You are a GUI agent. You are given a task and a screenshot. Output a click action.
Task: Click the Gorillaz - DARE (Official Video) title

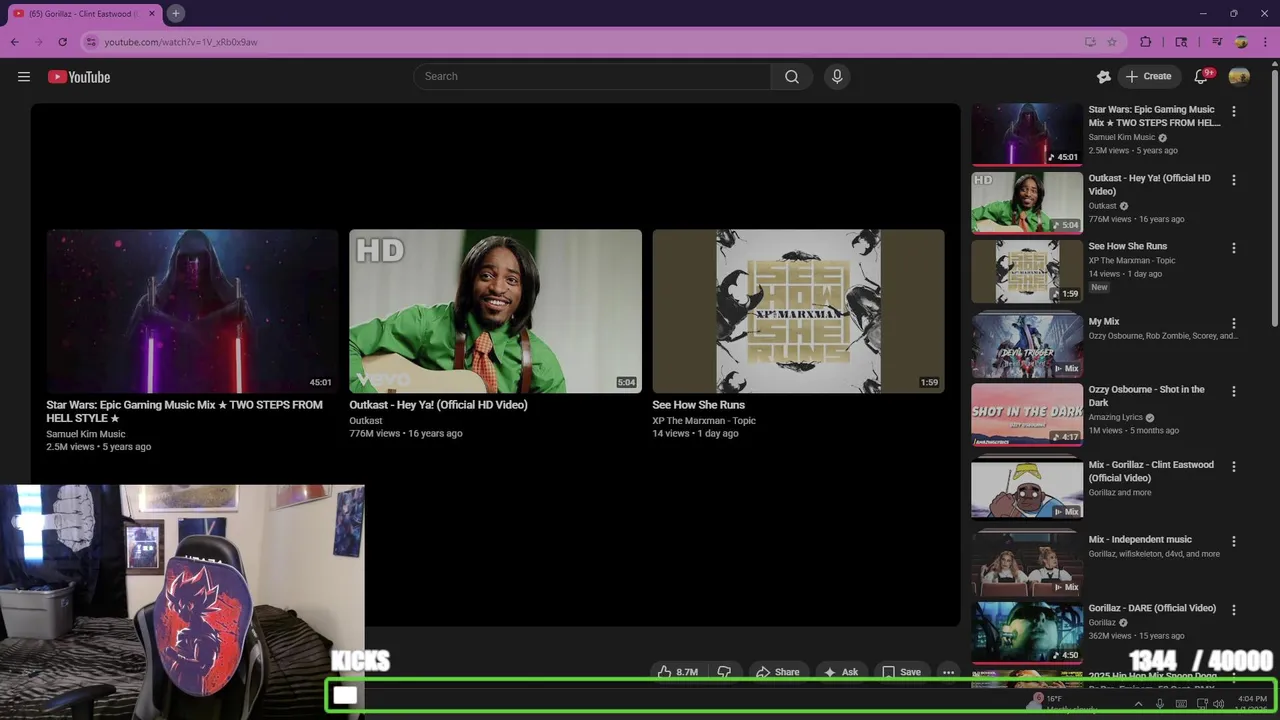click(1152, 608)
